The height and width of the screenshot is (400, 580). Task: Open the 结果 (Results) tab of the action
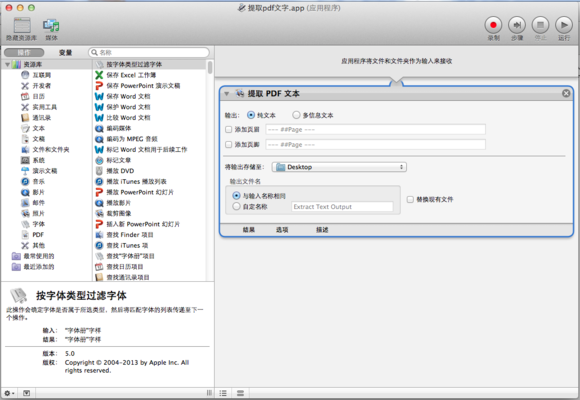tap(249, 230)
